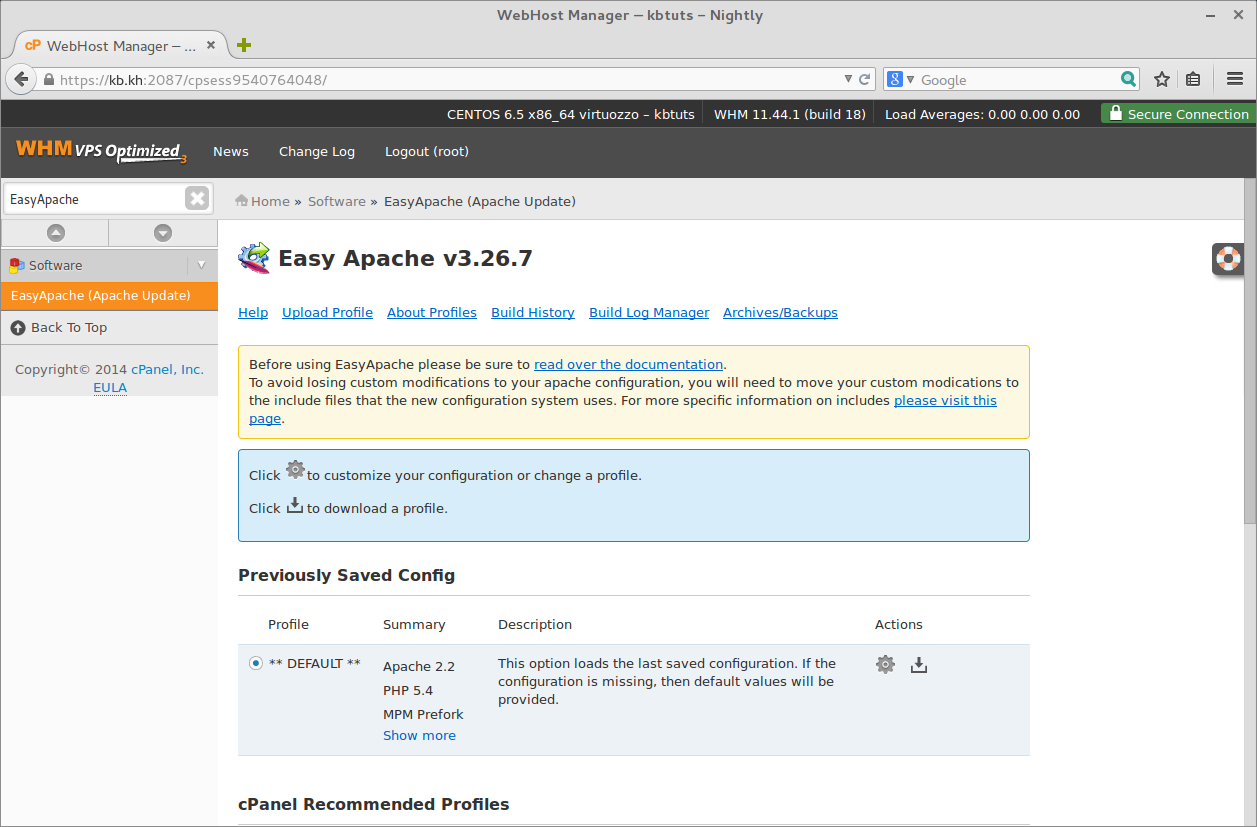This screenshot has height=827, width=1257.
Task: Focus the sidebar search field containing EasyApache
Action: [x=95, y=199]
